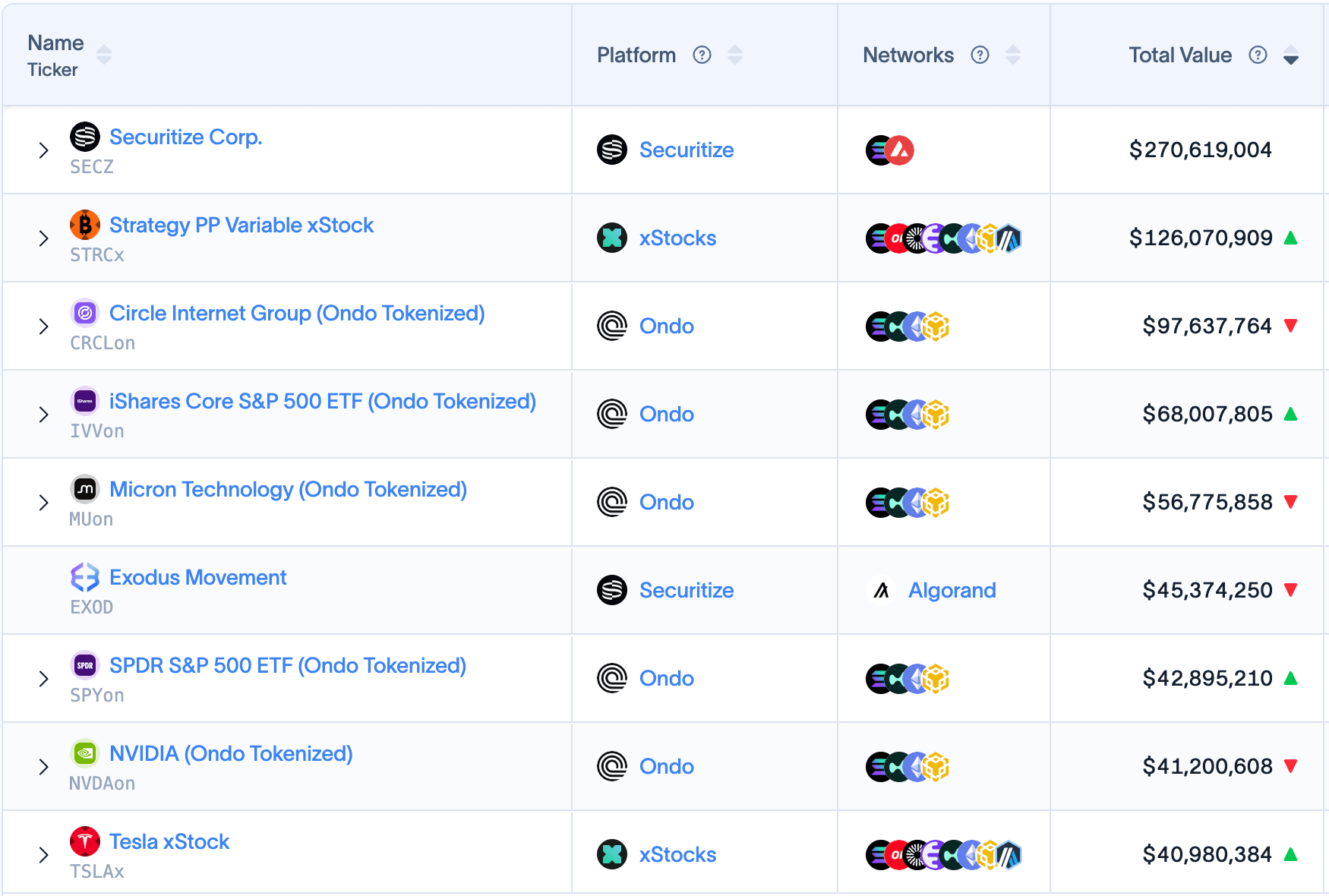Expand the iShares Core S&P 500 ETF row
Screen dimensions: 1329x896
[x=44, y=415]
